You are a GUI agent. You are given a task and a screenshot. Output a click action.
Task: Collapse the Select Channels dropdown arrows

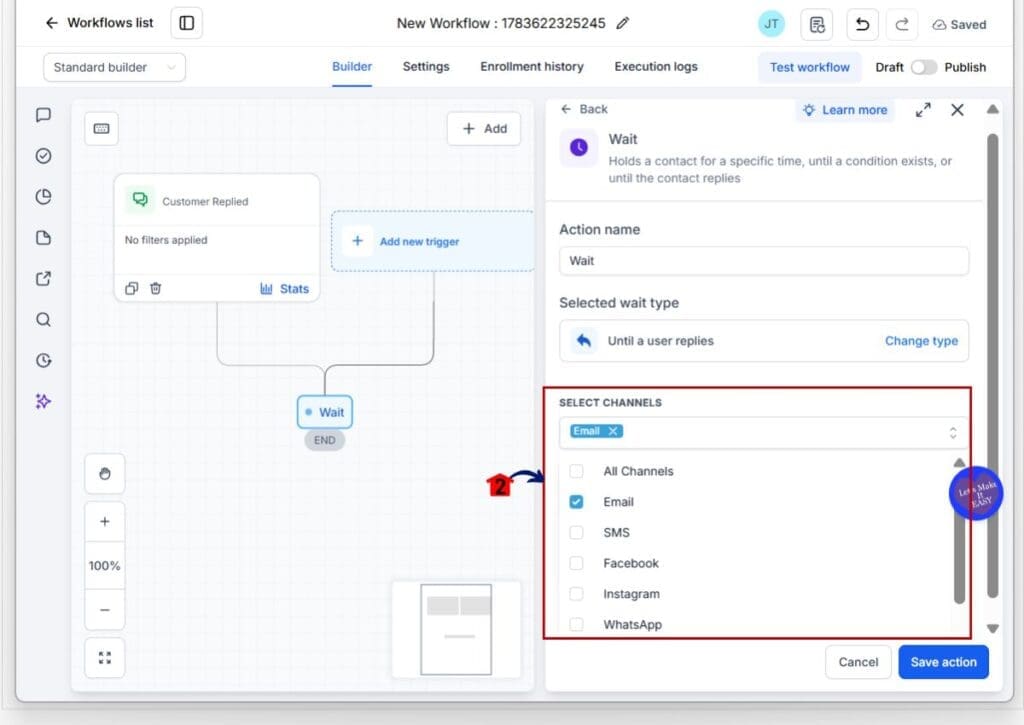coord(953,432)
